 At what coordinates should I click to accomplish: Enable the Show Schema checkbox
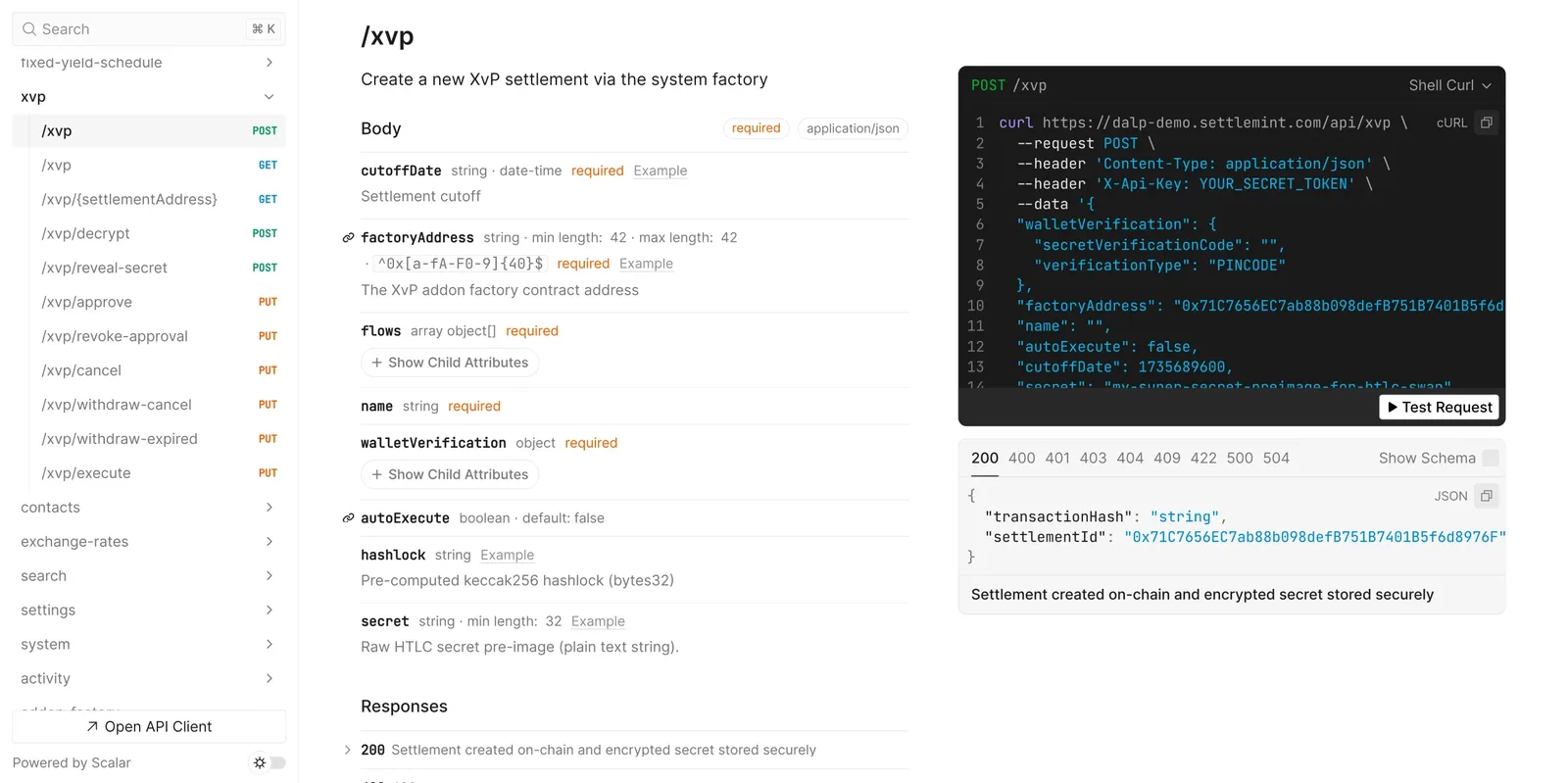click(x=1491, y=458)
